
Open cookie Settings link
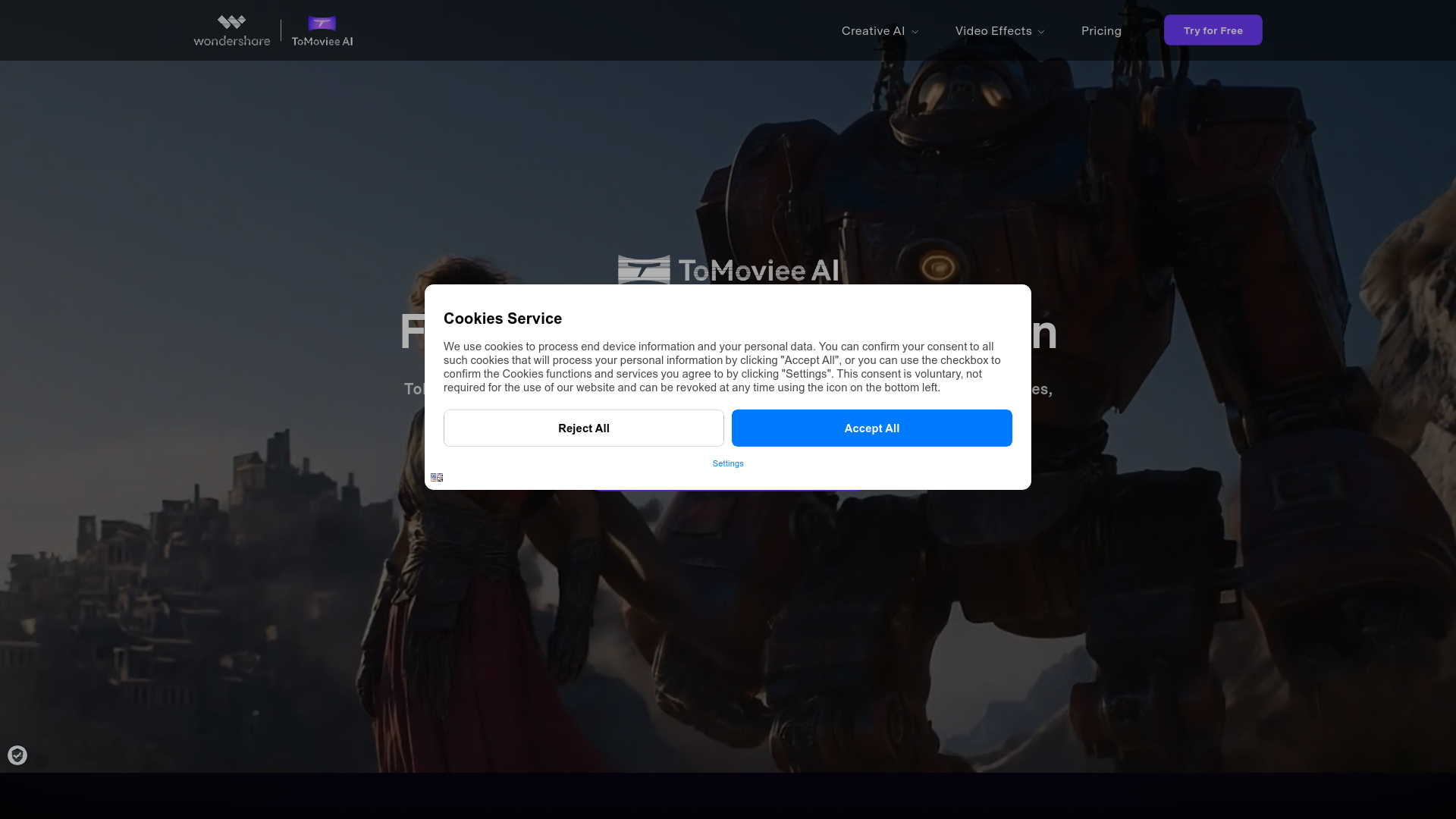(728, 464)
